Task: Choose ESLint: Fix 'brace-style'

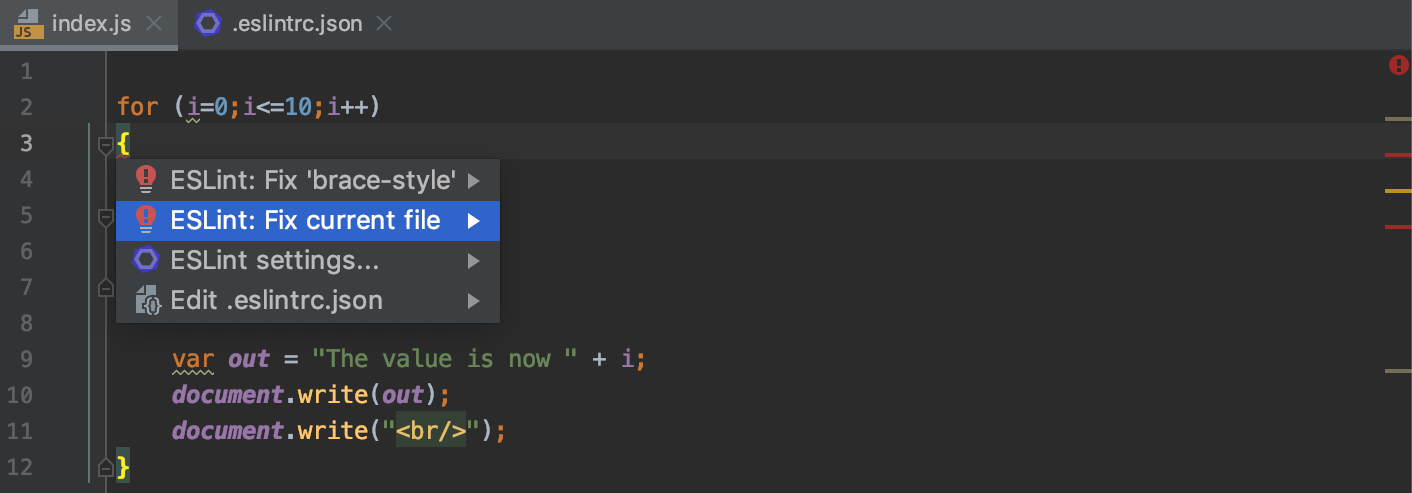Action: [x=308, y=180]
